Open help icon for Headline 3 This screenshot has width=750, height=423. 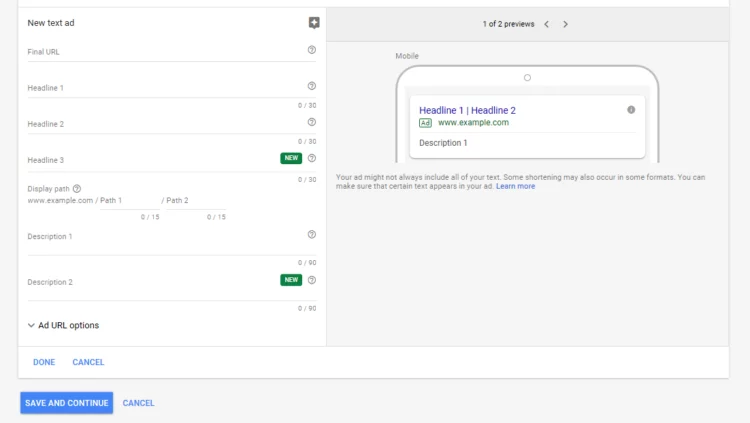click(311, 158)
